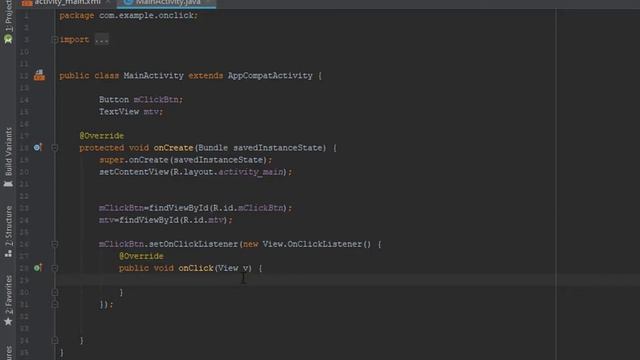Click the implements gutter icon next to onClick

click(38, 268)
